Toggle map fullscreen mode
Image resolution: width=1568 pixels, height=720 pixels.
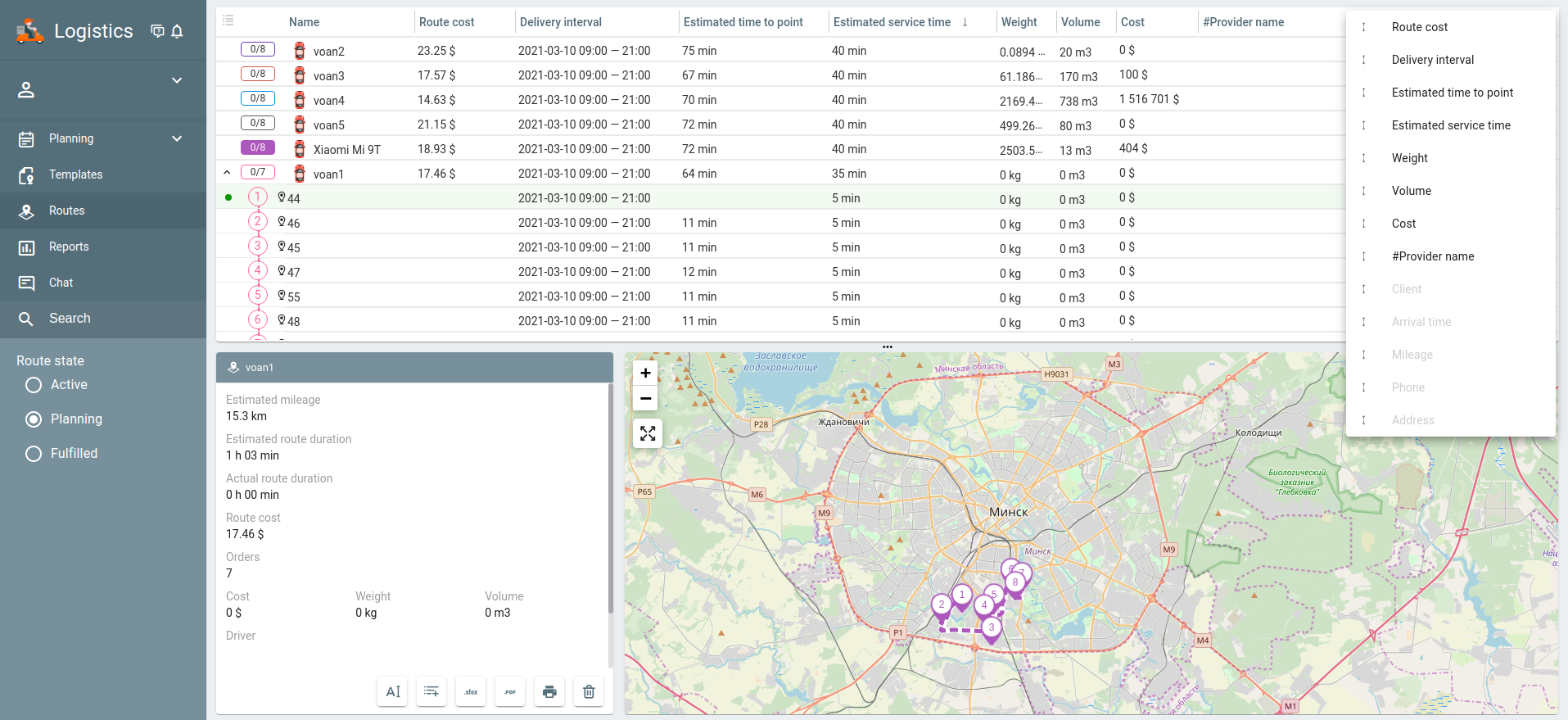coord(647,433)
